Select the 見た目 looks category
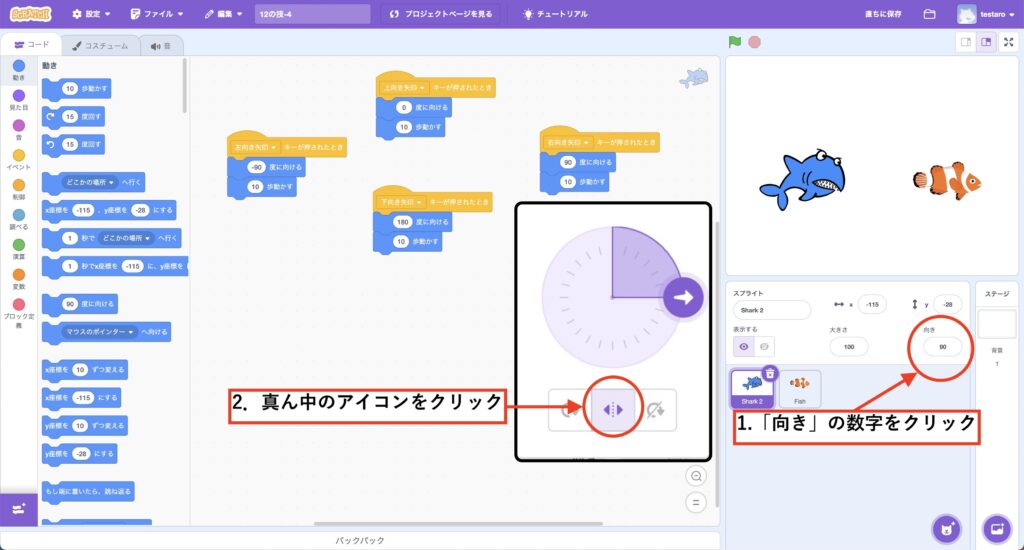Image resolution: width=1024 pixels, height=550 pixels. coord(19,100)
